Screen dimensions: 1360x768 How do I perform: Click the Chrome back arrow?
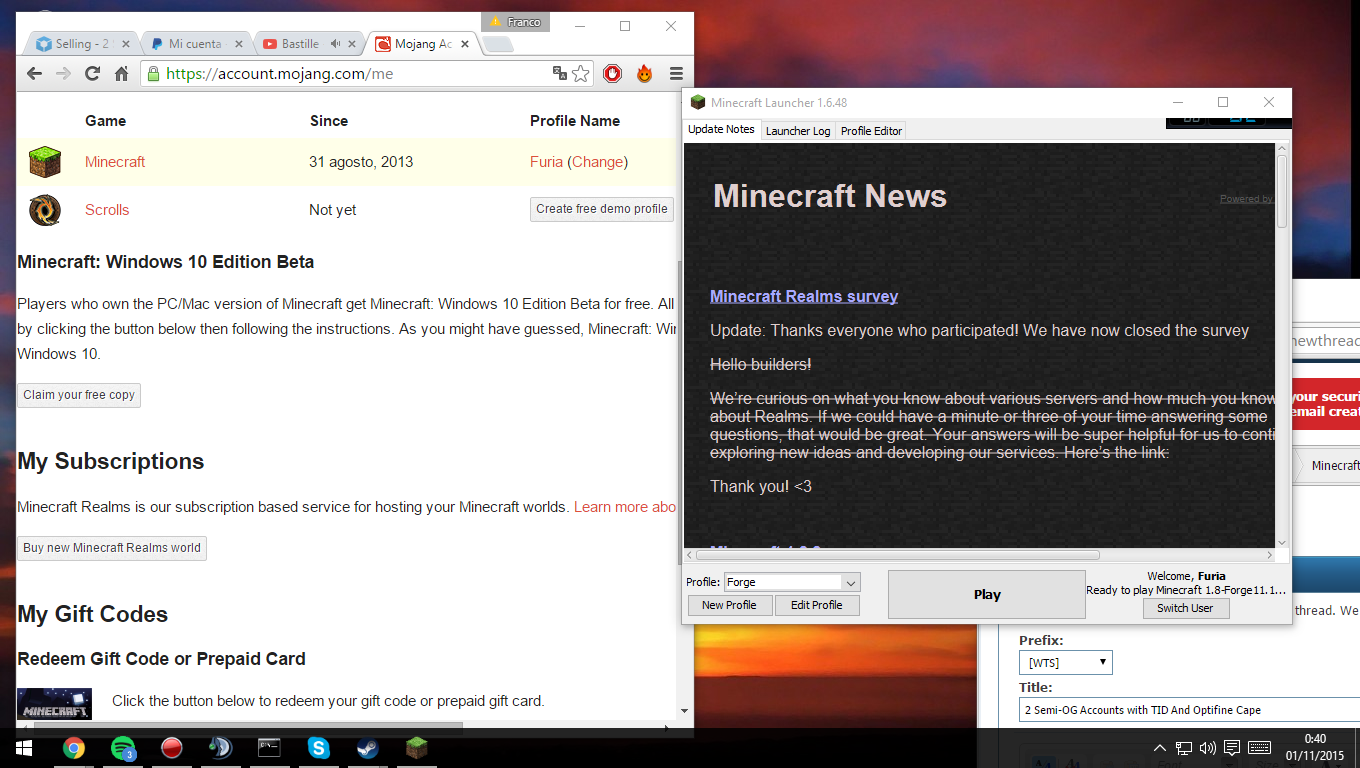[34, 73]
